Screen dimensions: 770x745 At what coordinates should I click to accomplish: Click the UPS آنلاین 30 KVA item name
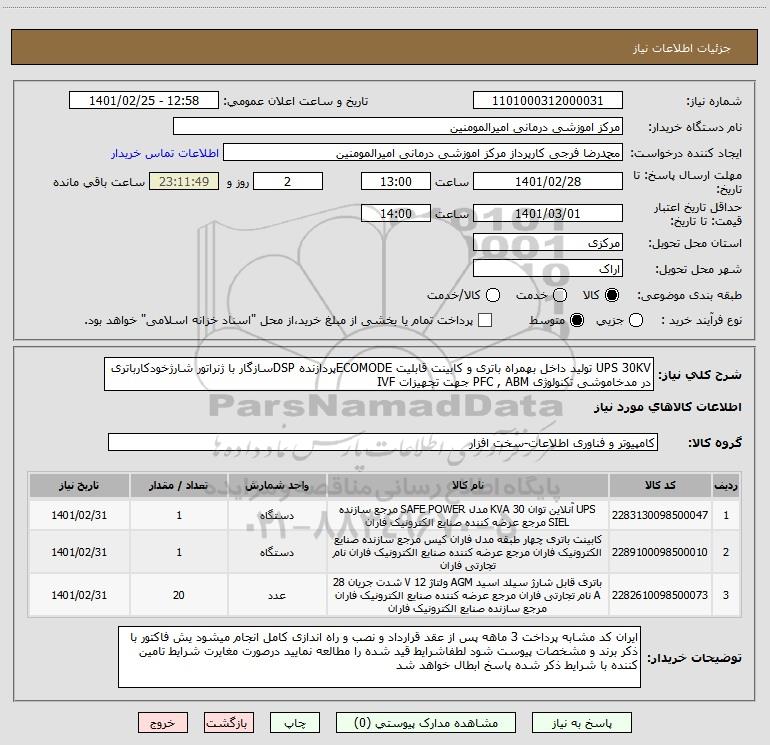(x=468, y=516)
